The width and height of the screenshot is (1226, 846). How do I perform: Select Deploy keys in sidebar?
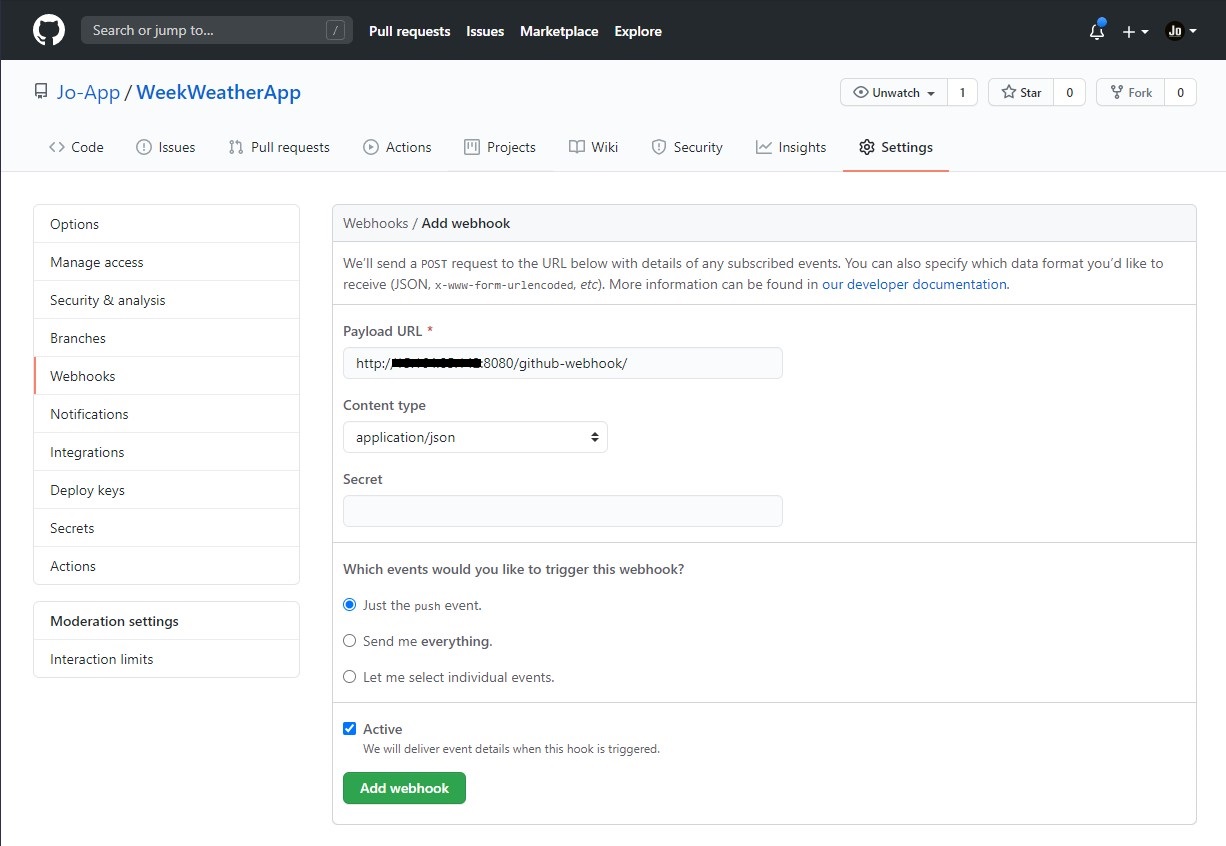point(166,490)
